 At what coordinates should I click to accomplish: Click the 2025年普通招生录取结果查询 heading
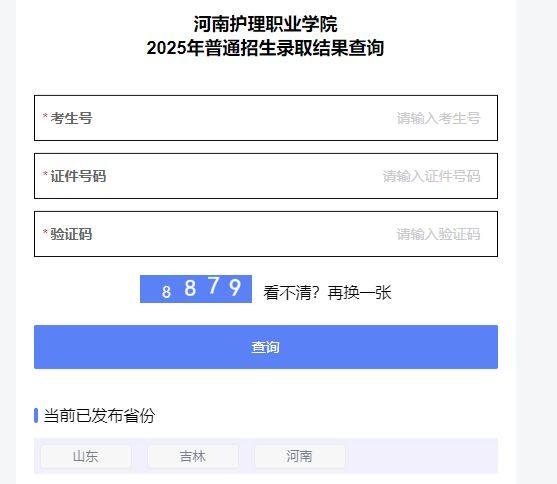coord(265,48)
